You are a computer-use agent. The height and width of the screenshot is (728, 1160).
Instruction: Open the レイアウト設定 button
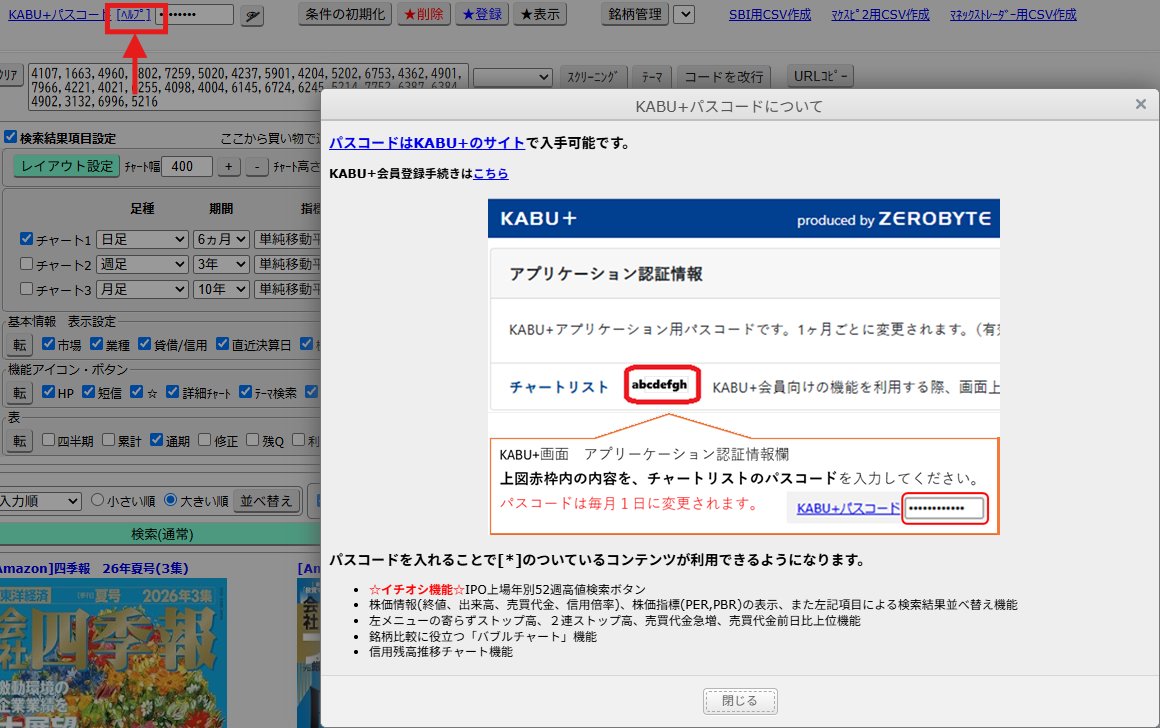click(x=67, y=166)
